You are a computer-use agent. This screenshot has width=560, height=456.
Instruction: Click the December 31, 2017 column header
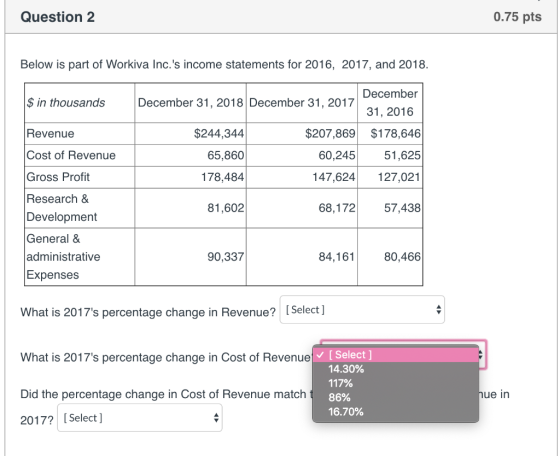click(302, 103)
